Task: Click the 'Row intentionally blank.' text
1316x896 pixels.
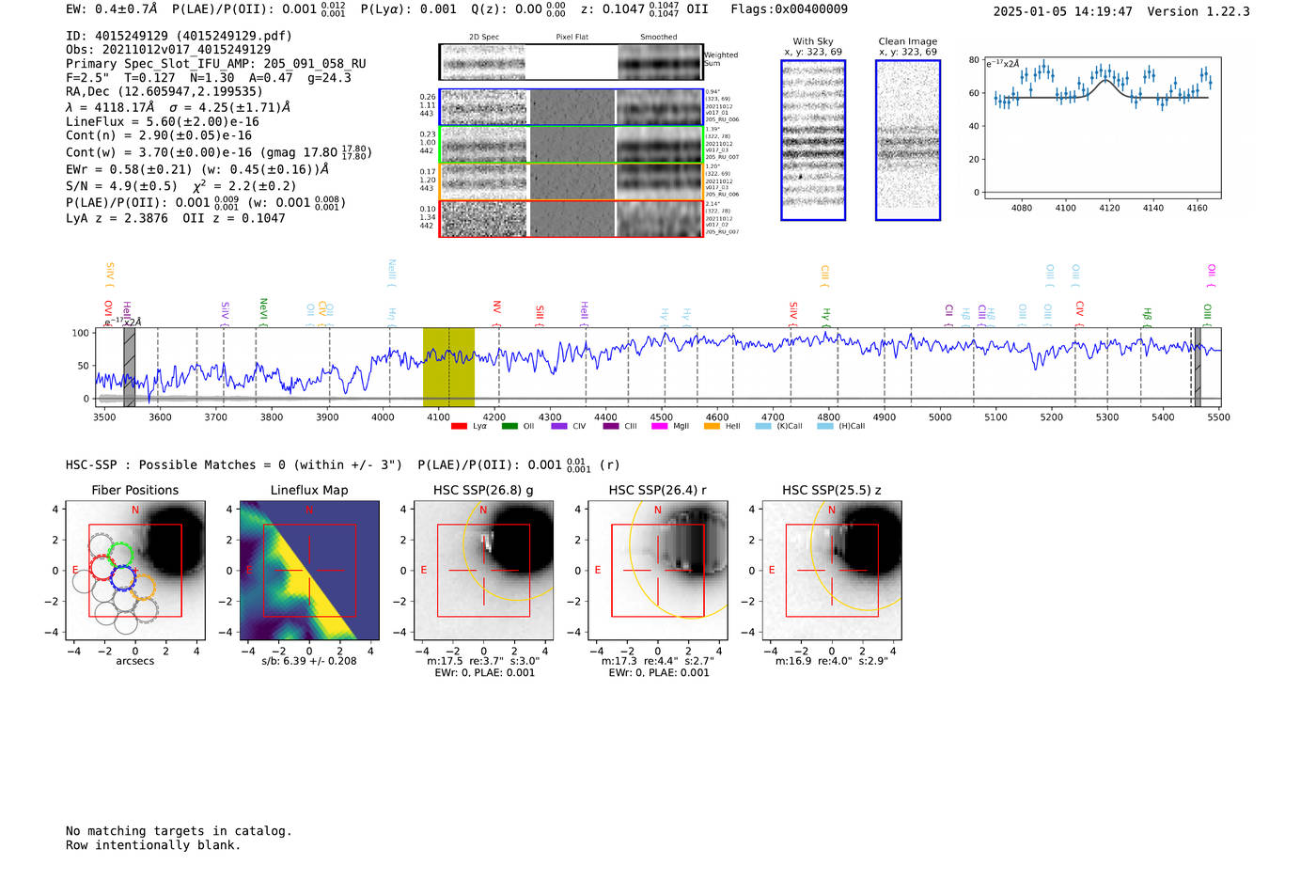Action: 153,844
